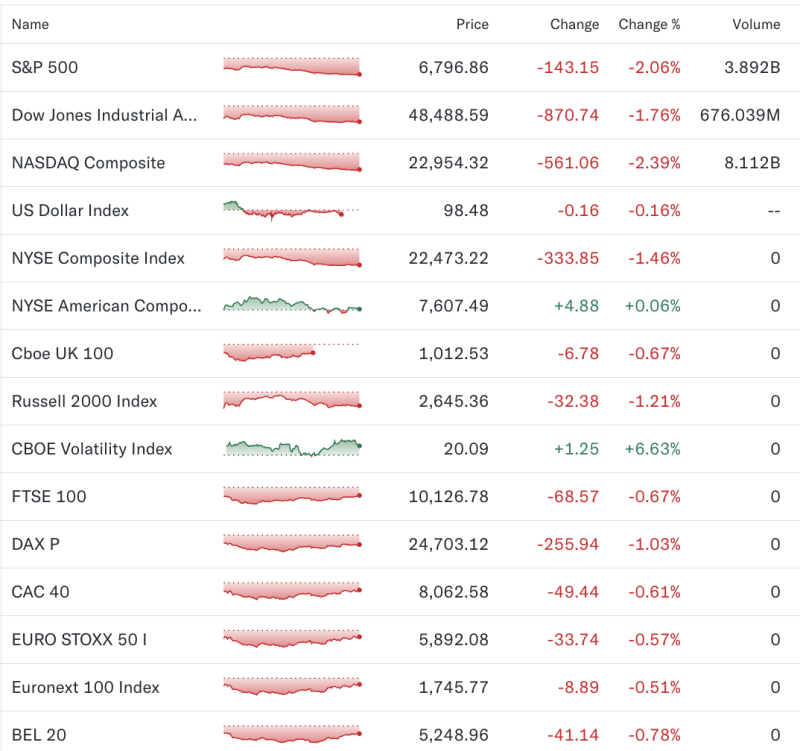Sort by the Change column

[x=574, y=24]
